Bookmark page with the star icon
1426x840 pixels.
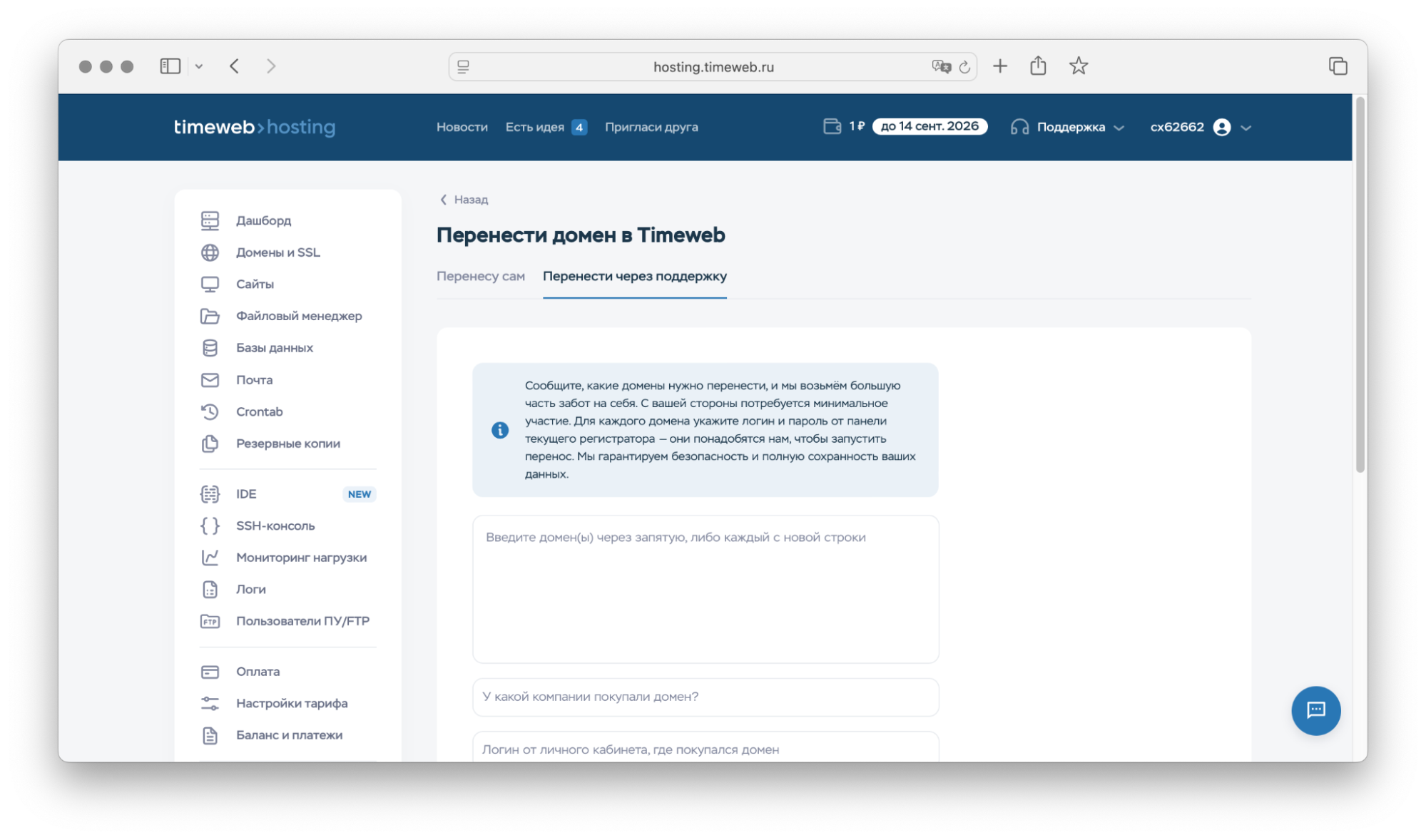(x=1079, y=66)
